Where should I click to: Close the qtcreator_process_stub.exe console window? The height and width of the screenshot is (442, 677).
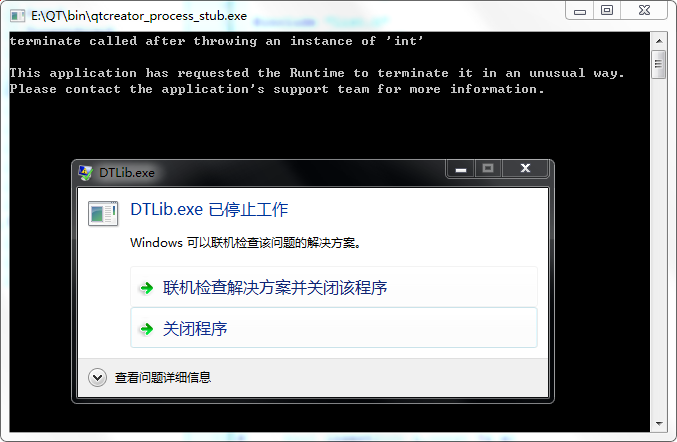pos(644,10)
